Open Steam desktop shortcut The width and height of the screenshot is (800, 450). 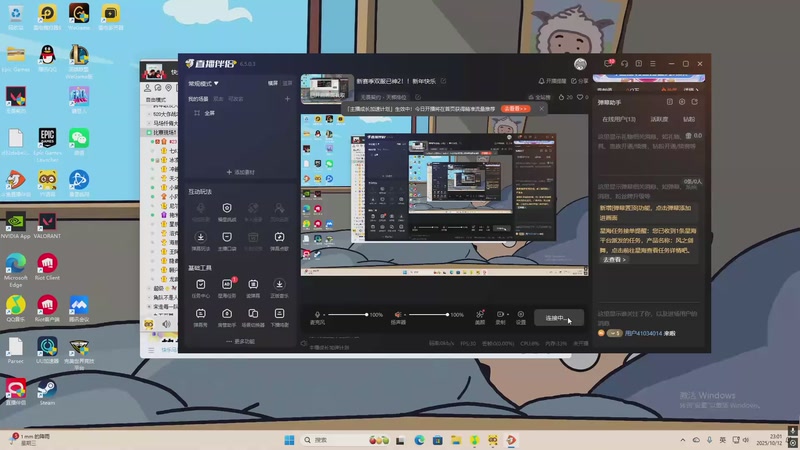(47, 392)
